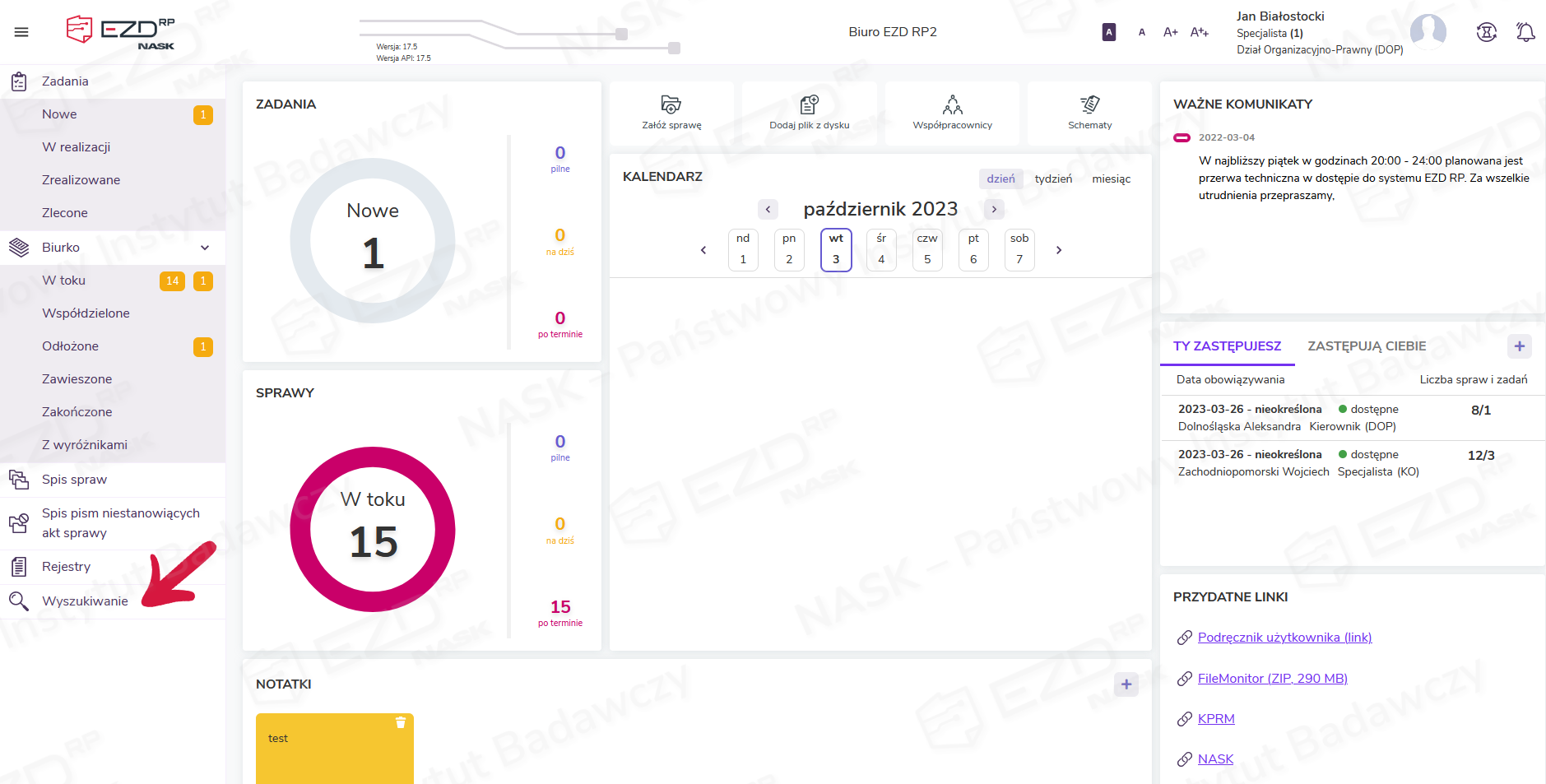Open the hamburger menu icon
Screen dimensions: 1546x784
(x=21, y=32)
